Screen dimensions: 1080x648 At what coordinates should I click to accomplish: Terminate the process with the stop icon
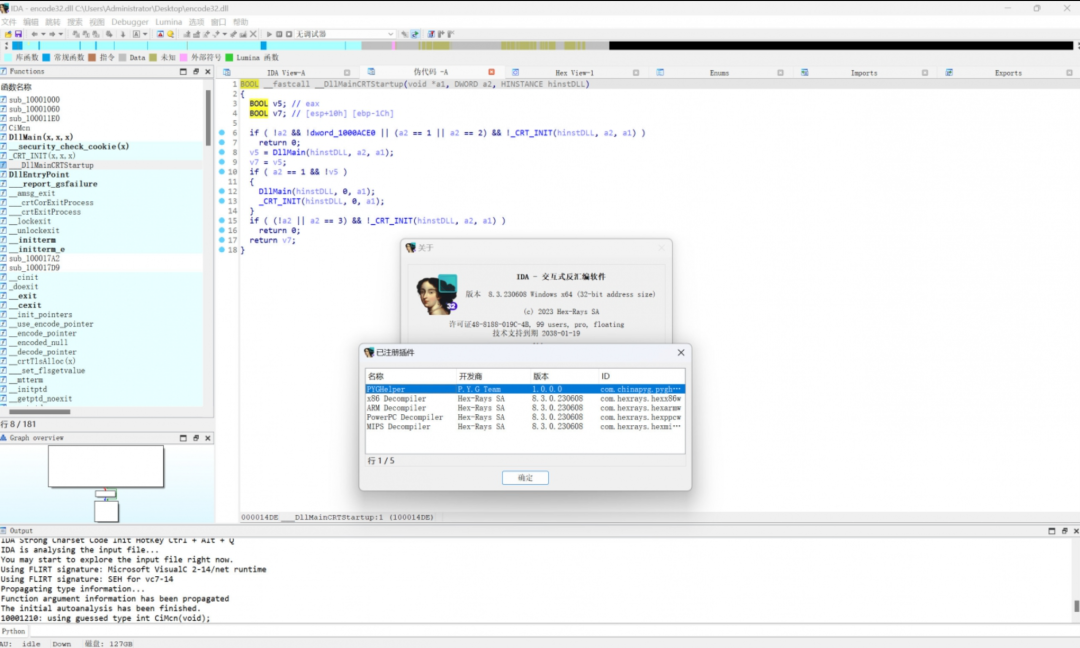289,34
